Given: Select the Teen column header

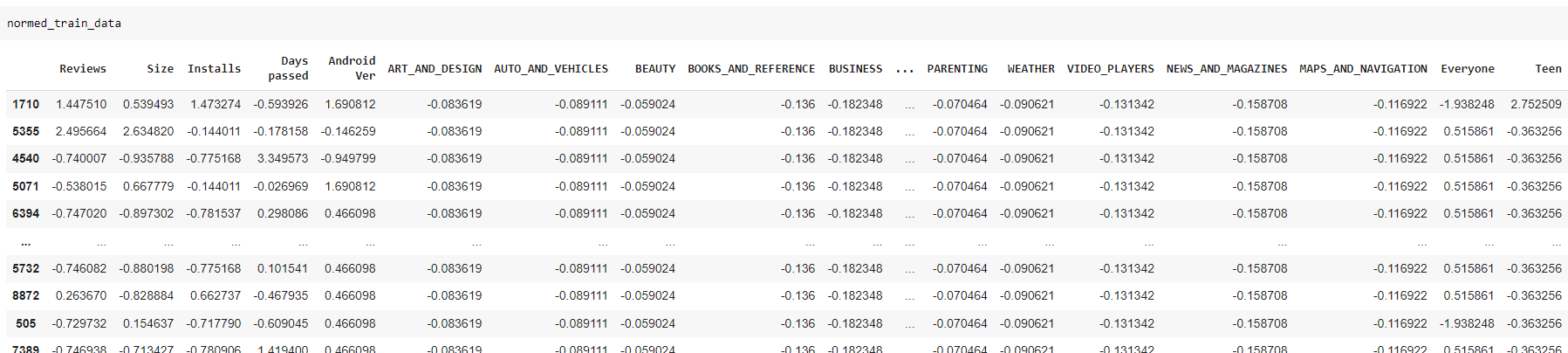Looking at the screenshot, I should pos(1548,69).
